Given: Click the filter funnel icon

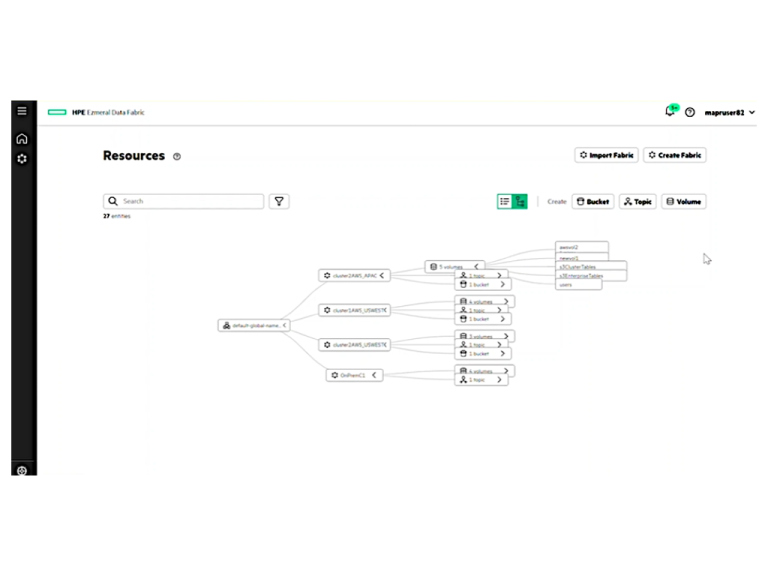Looking at the screenshot, I should coord(279,201).
